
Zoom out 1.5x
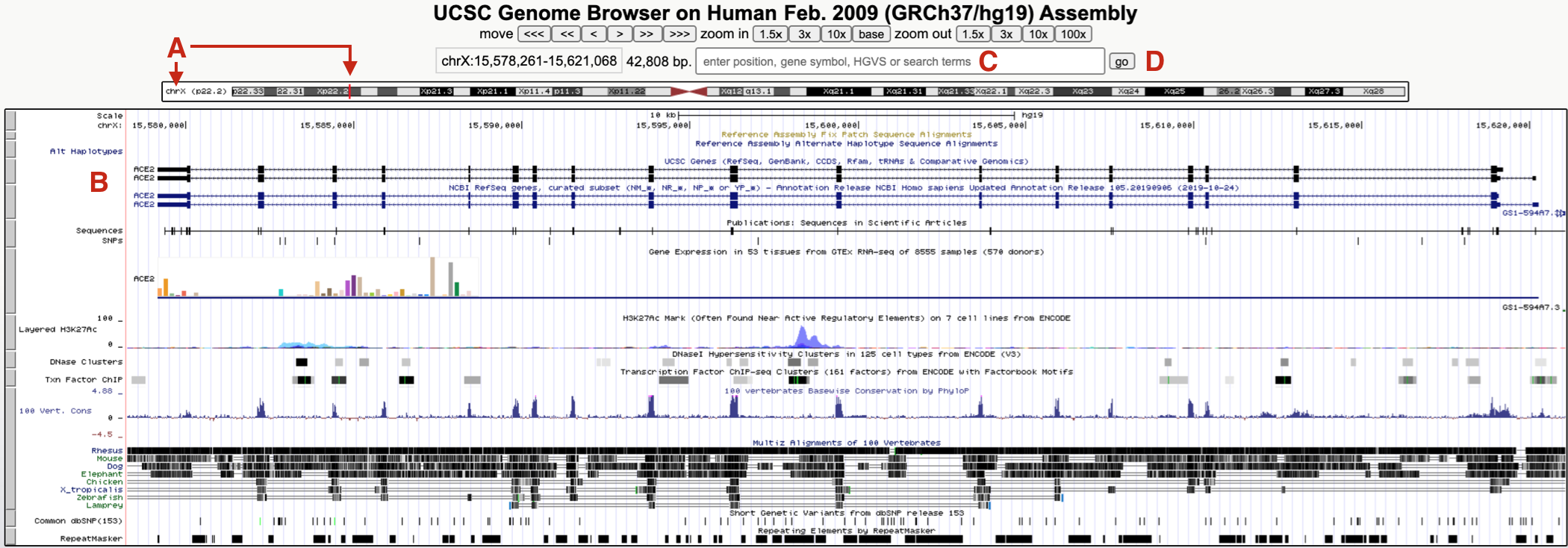click(973, 34)
